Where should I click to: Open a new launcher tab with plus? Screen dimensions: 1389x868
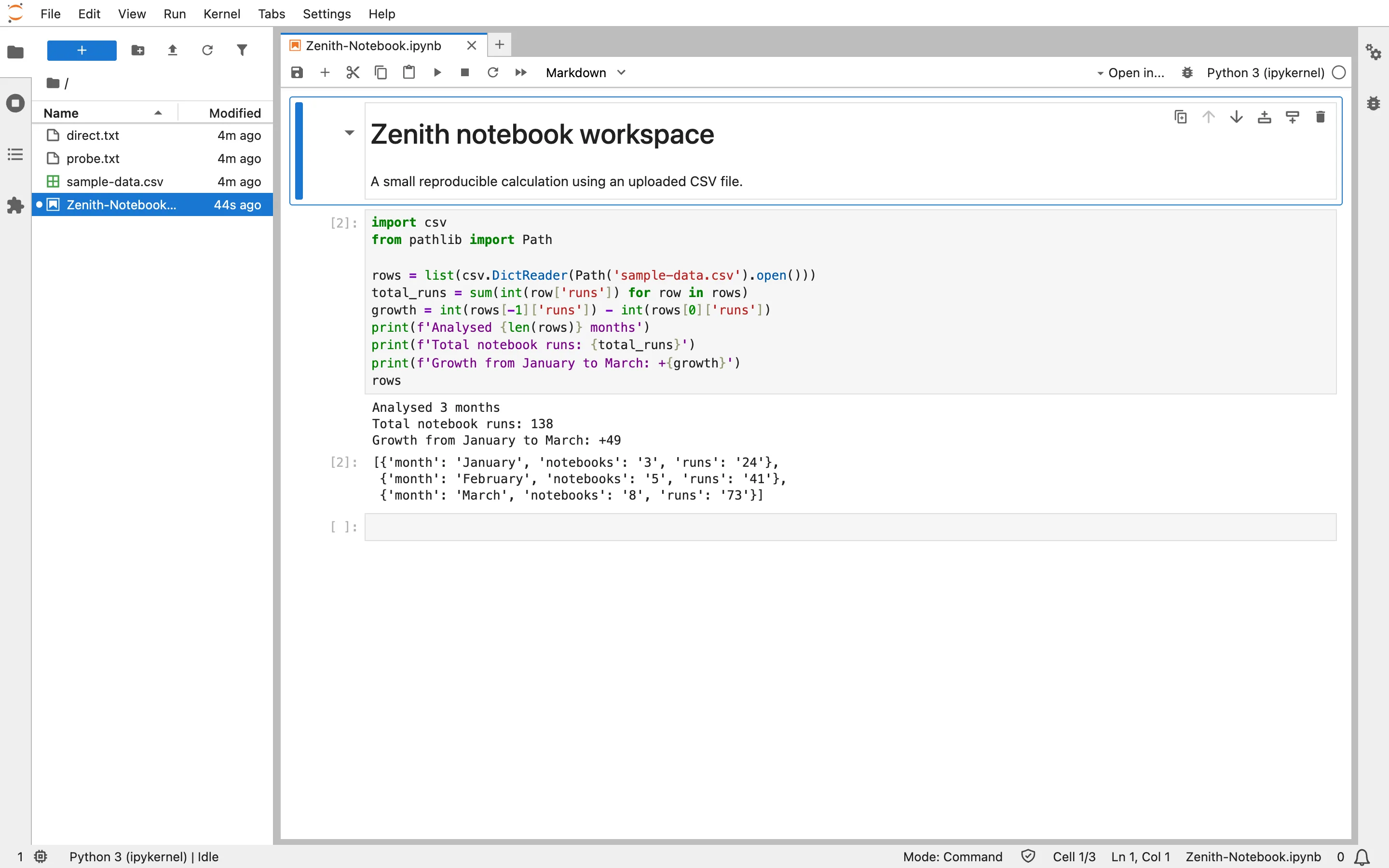[x=499, y=45]
